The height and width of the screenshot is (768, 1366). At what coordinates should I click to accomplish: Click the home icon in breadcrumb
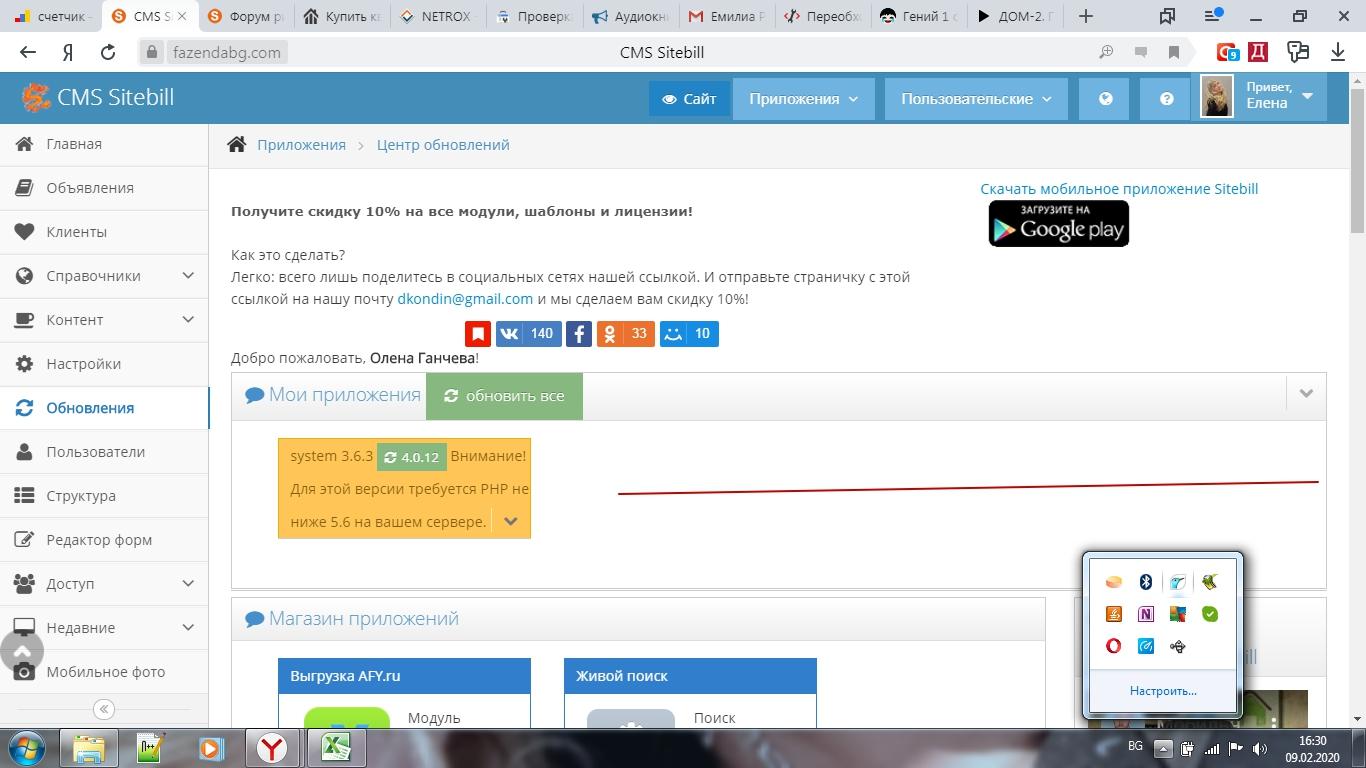237,145
